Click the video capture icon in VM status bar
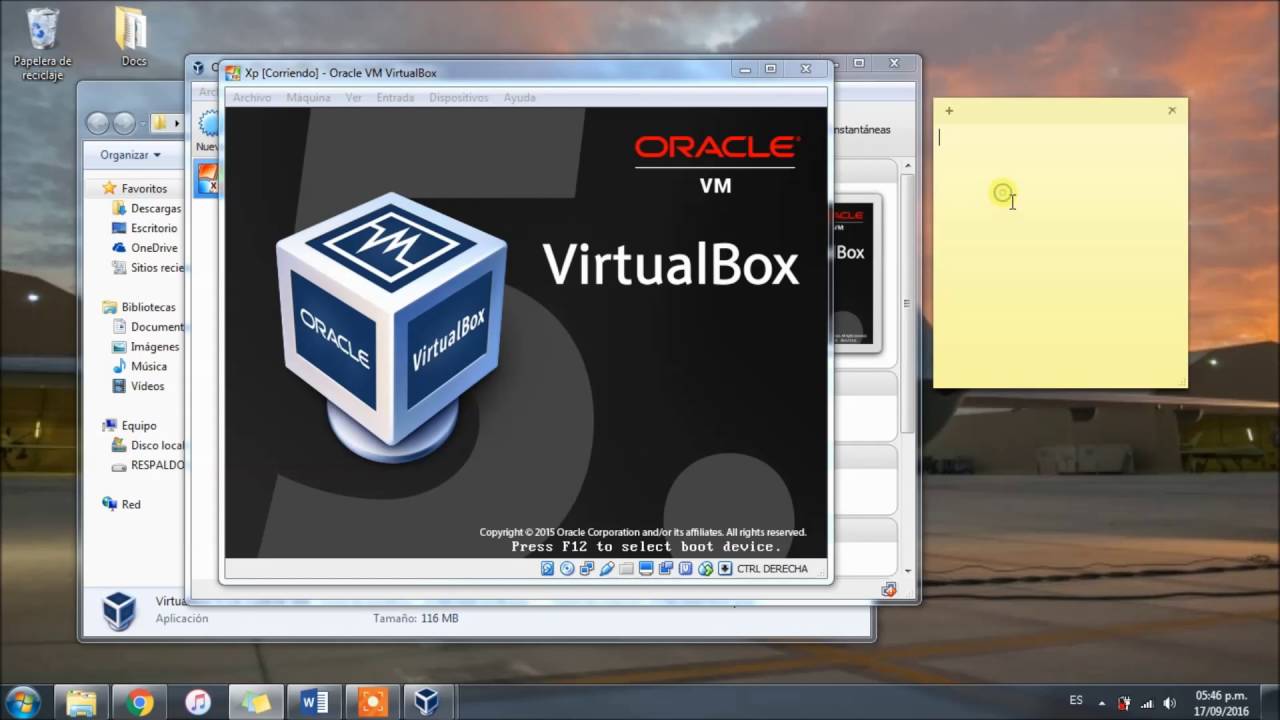 666,569
